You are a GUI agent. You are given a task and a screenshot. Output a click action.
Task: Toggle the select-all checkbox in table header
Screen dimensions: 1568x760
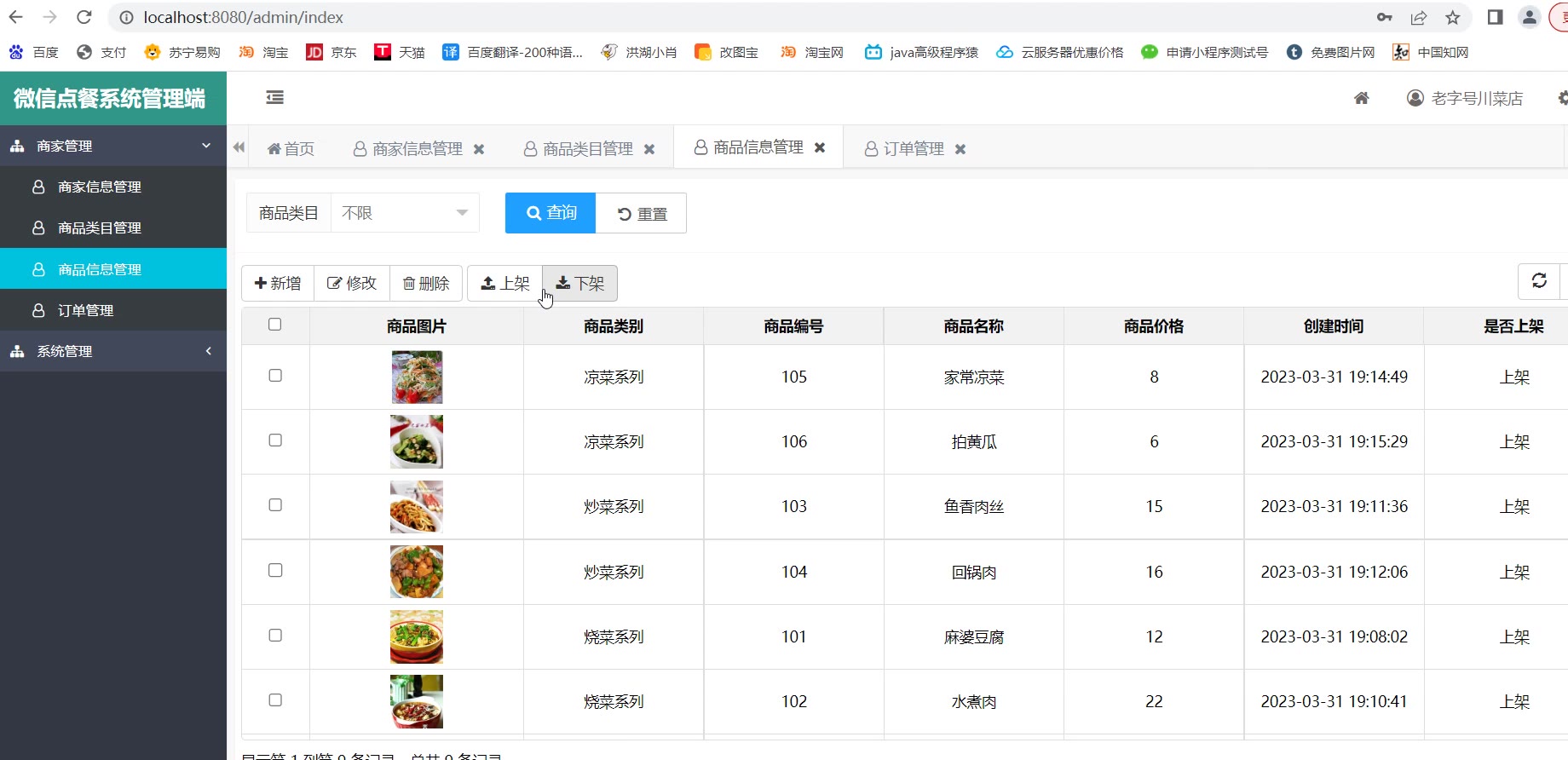[x=274, y=325]
